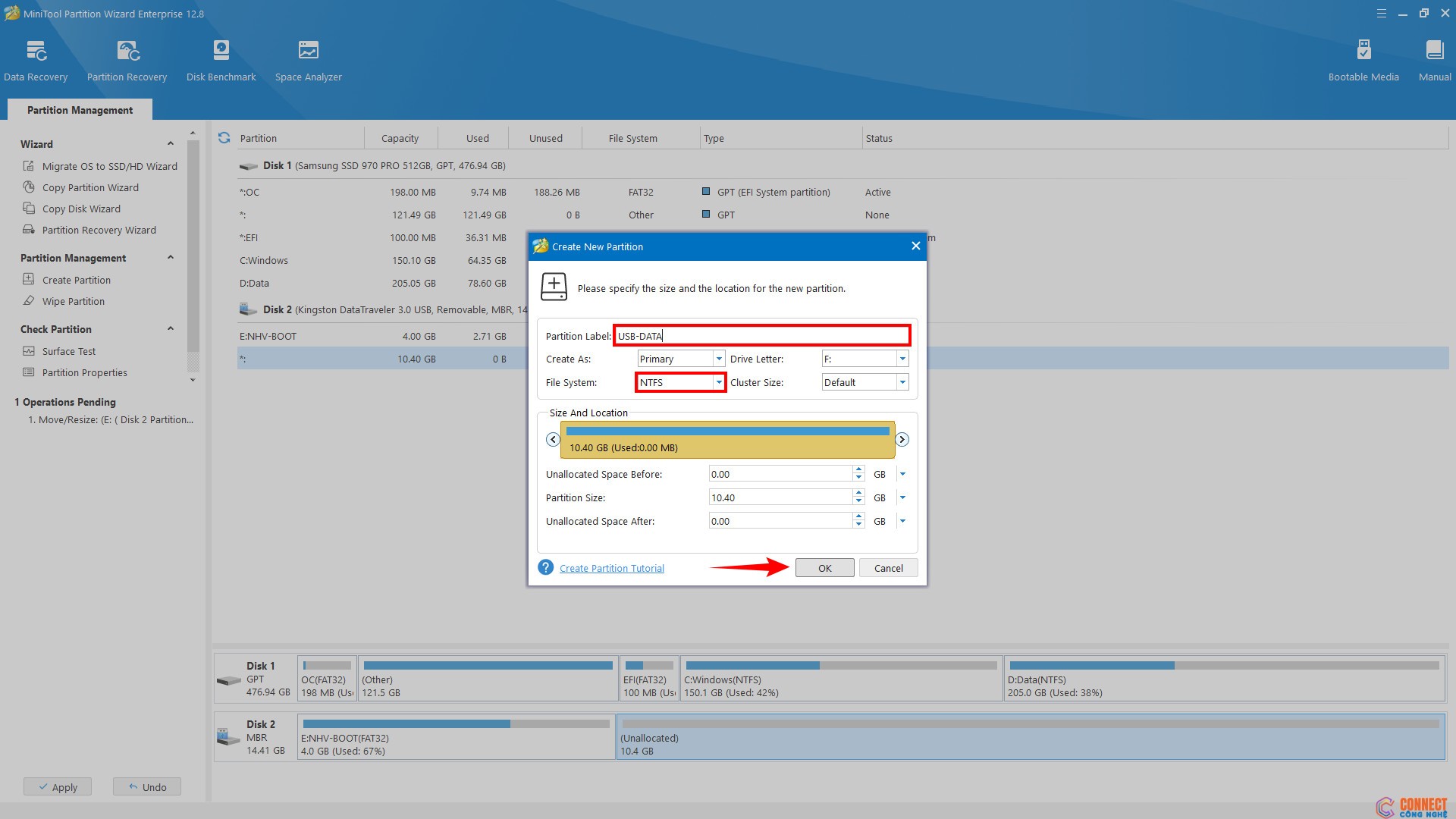This screenshot has width=1456, height=819.
Task: Select the E:NHV-BOOT row in the list
Action: coord(381,336)
